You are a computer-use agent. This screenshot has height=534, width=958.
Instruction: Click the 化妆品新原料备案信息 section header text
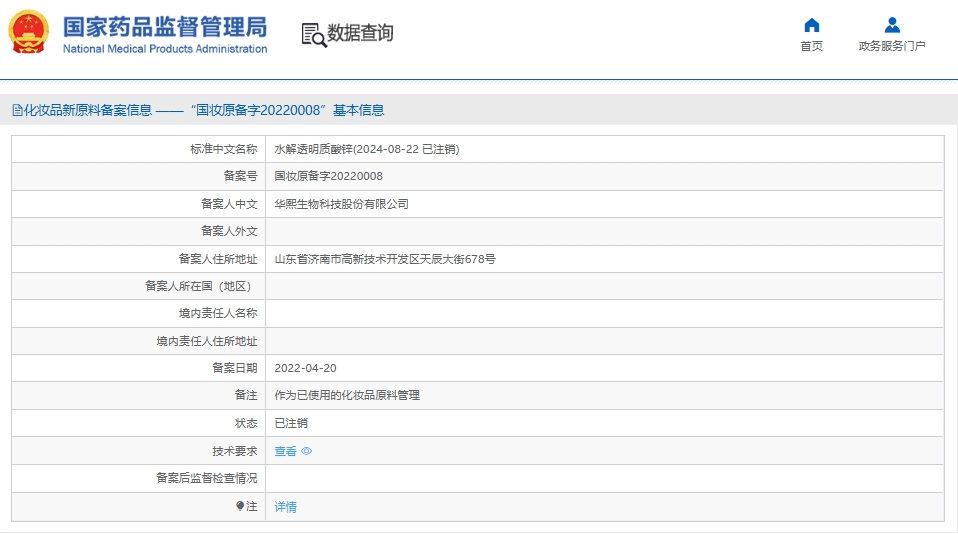pos(88,110)
